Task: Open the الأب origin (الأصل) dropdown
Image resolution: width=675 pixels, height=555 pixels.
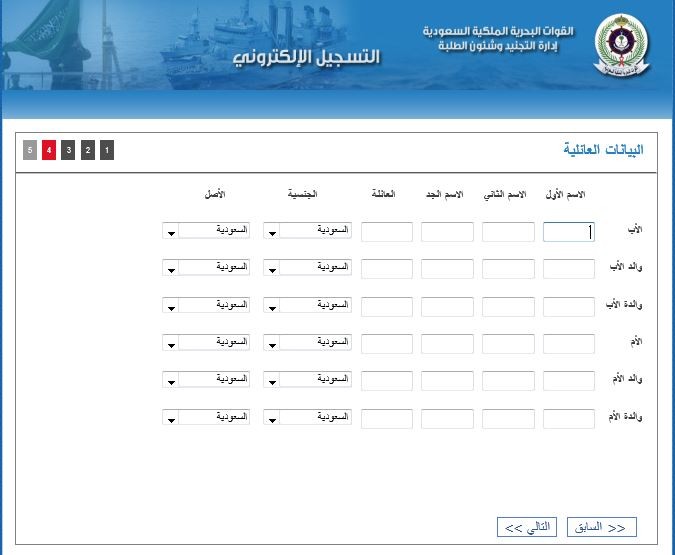Action: (x=206, y=230)
